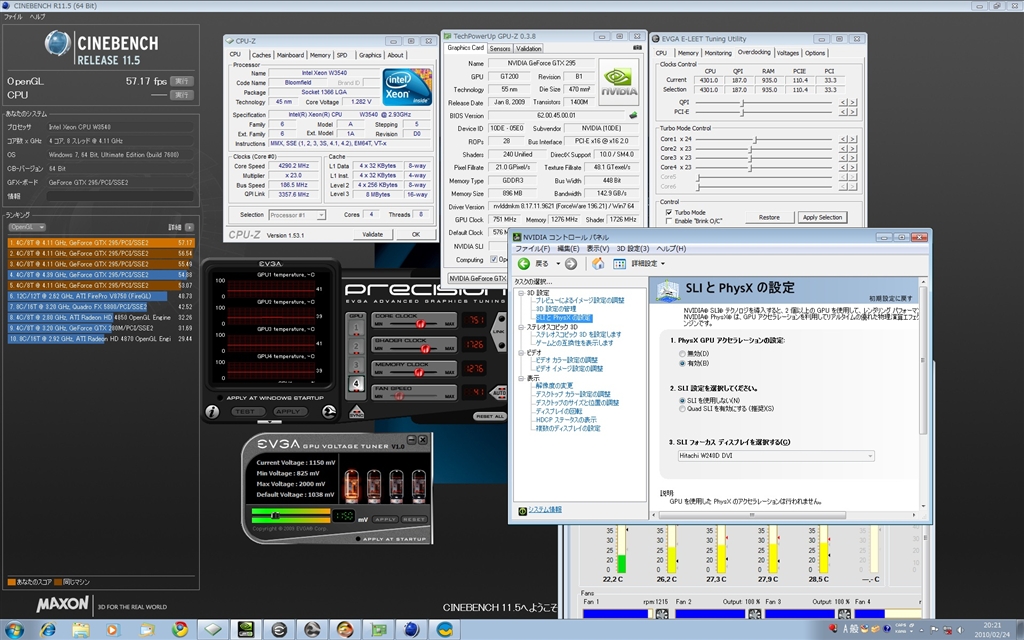Switch to GPU-Z Sensors tab
This screenshot has height=640, width=1024.
[500, 49]
